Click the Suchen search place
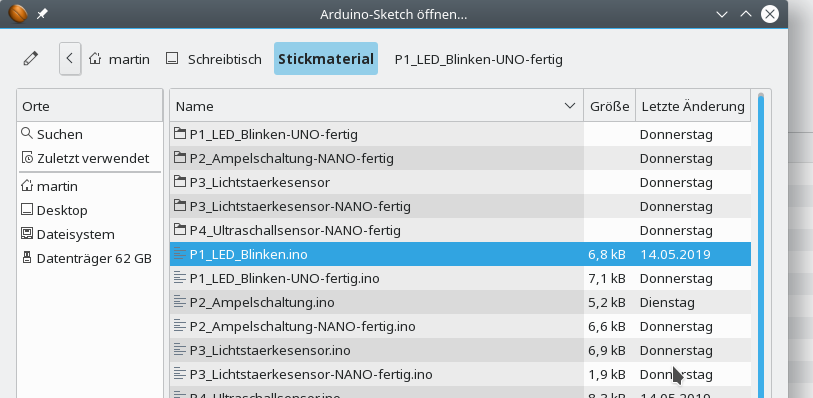The height and width of the screenshot is (398, 813). pos(90,134)
